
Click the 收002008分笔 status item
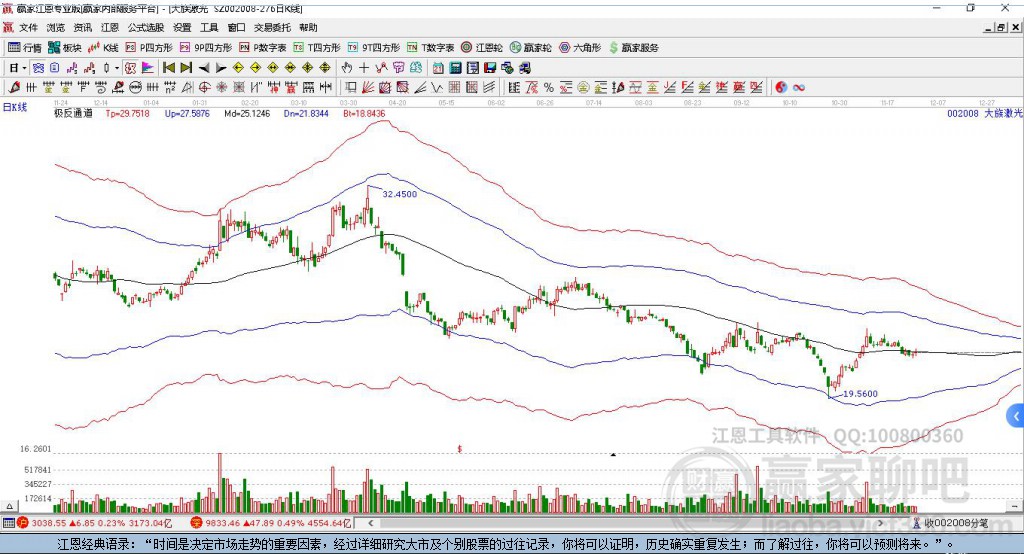[951, 523]
